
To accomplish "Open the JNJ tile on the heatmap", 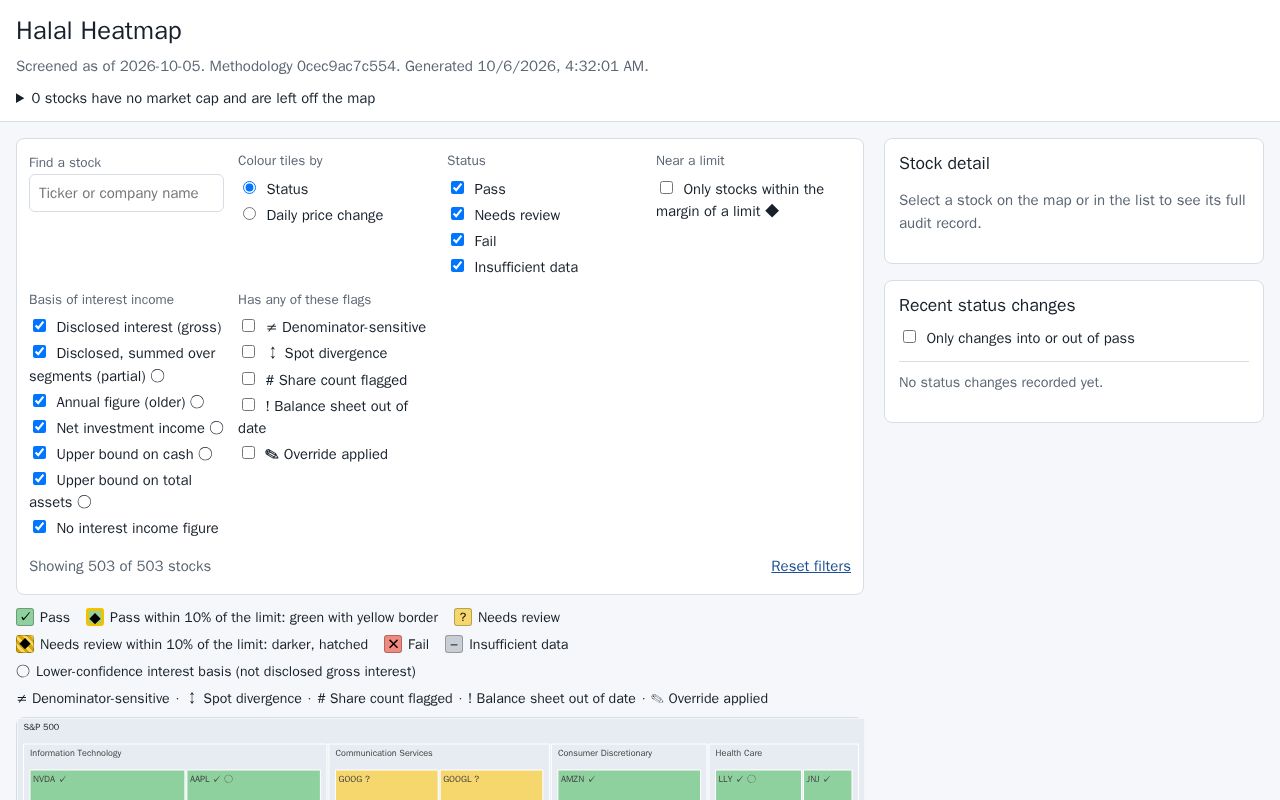I will pyautogui.click(x=828, y=785).
